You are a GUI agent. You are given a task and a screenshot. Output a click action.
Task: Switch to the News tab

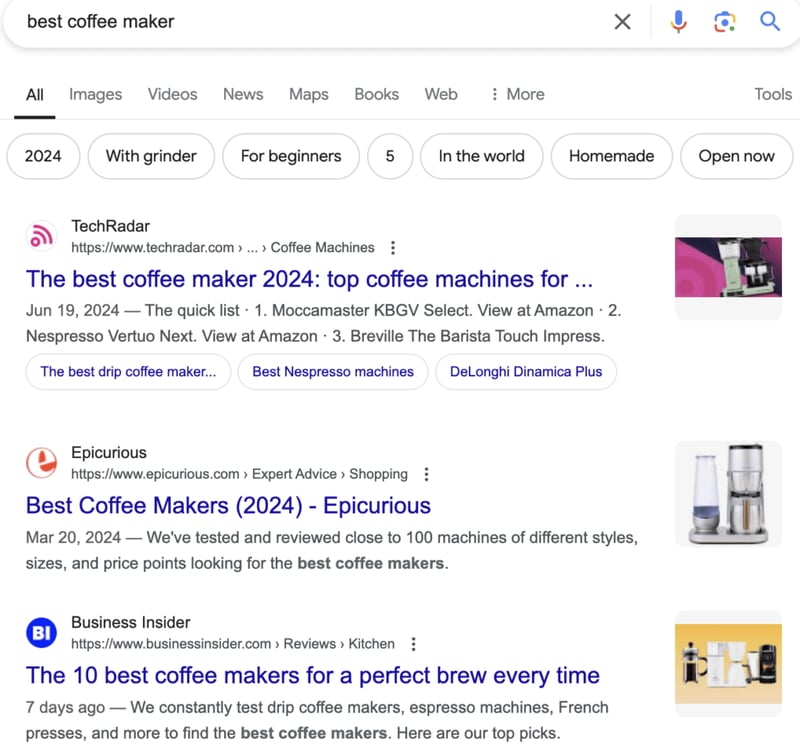click(243, 94)
